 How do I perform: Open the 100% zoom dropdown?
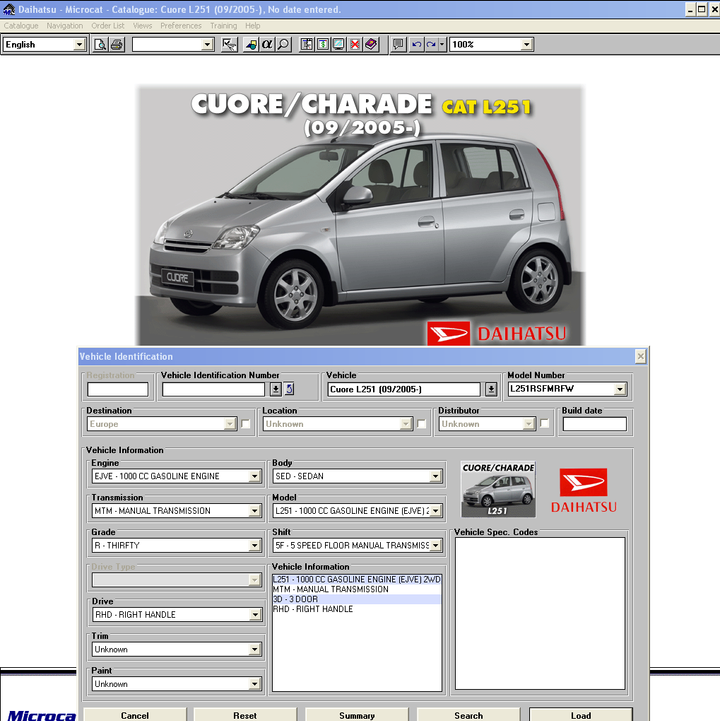tap(526, 45)
